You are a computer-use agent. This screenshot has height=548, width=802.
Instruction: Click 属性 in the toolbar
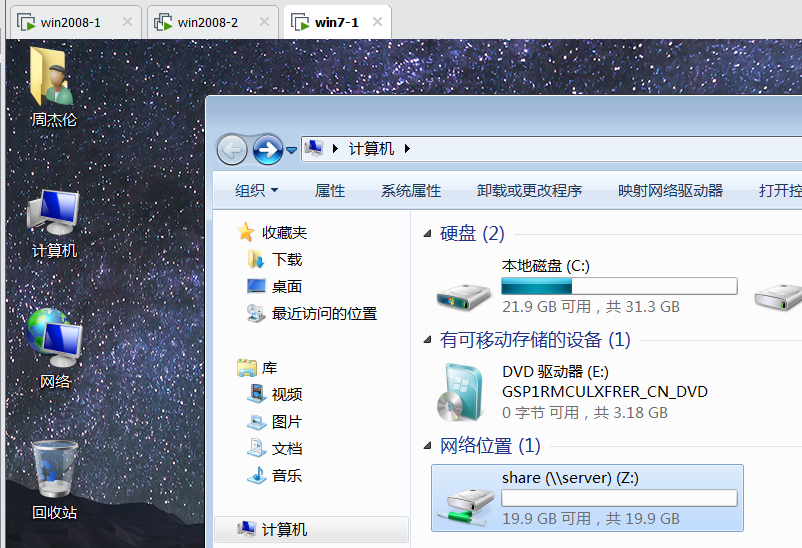330,191
